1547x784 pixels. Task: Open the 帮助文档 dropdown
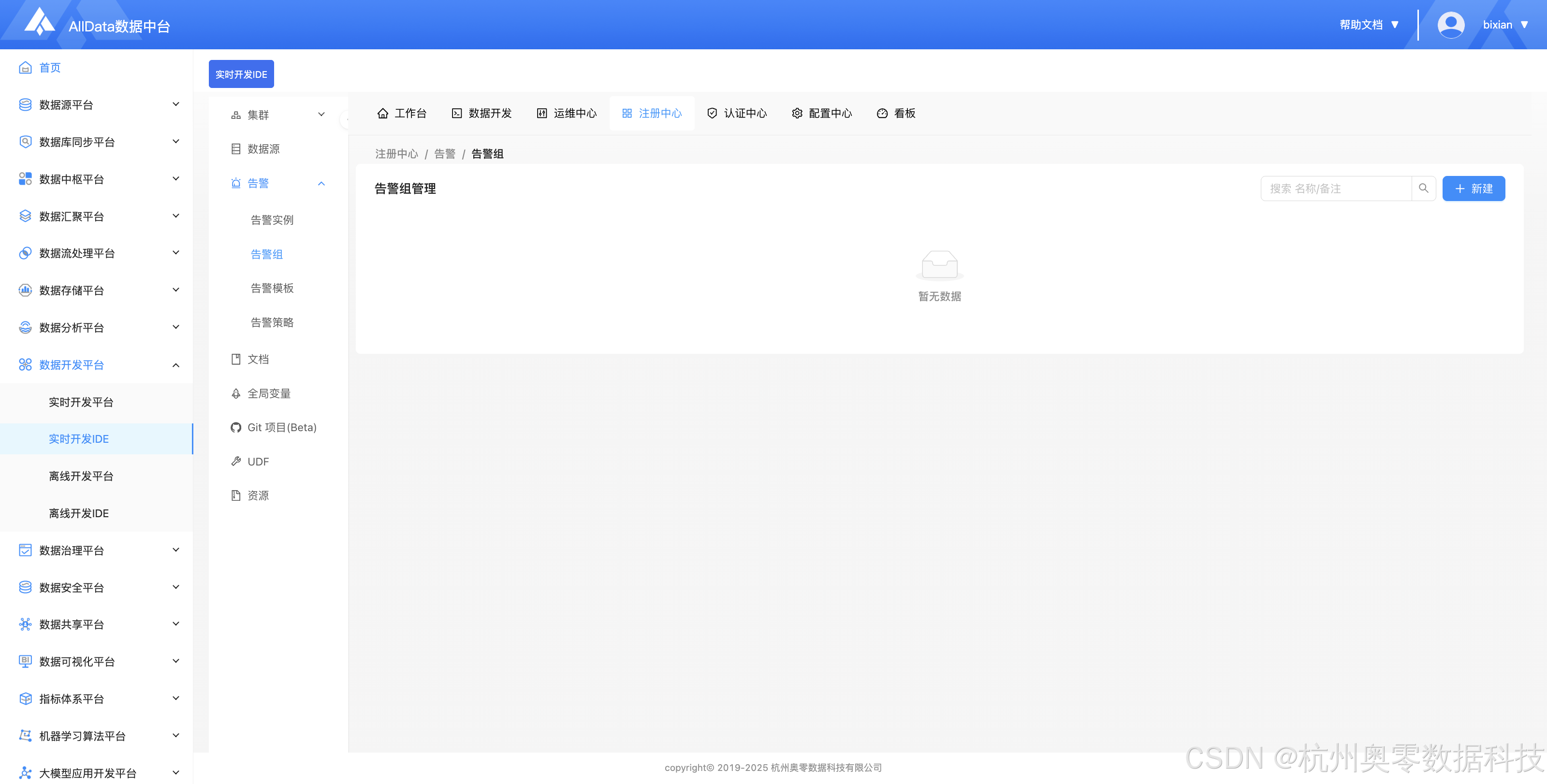tap(1369, 25)
